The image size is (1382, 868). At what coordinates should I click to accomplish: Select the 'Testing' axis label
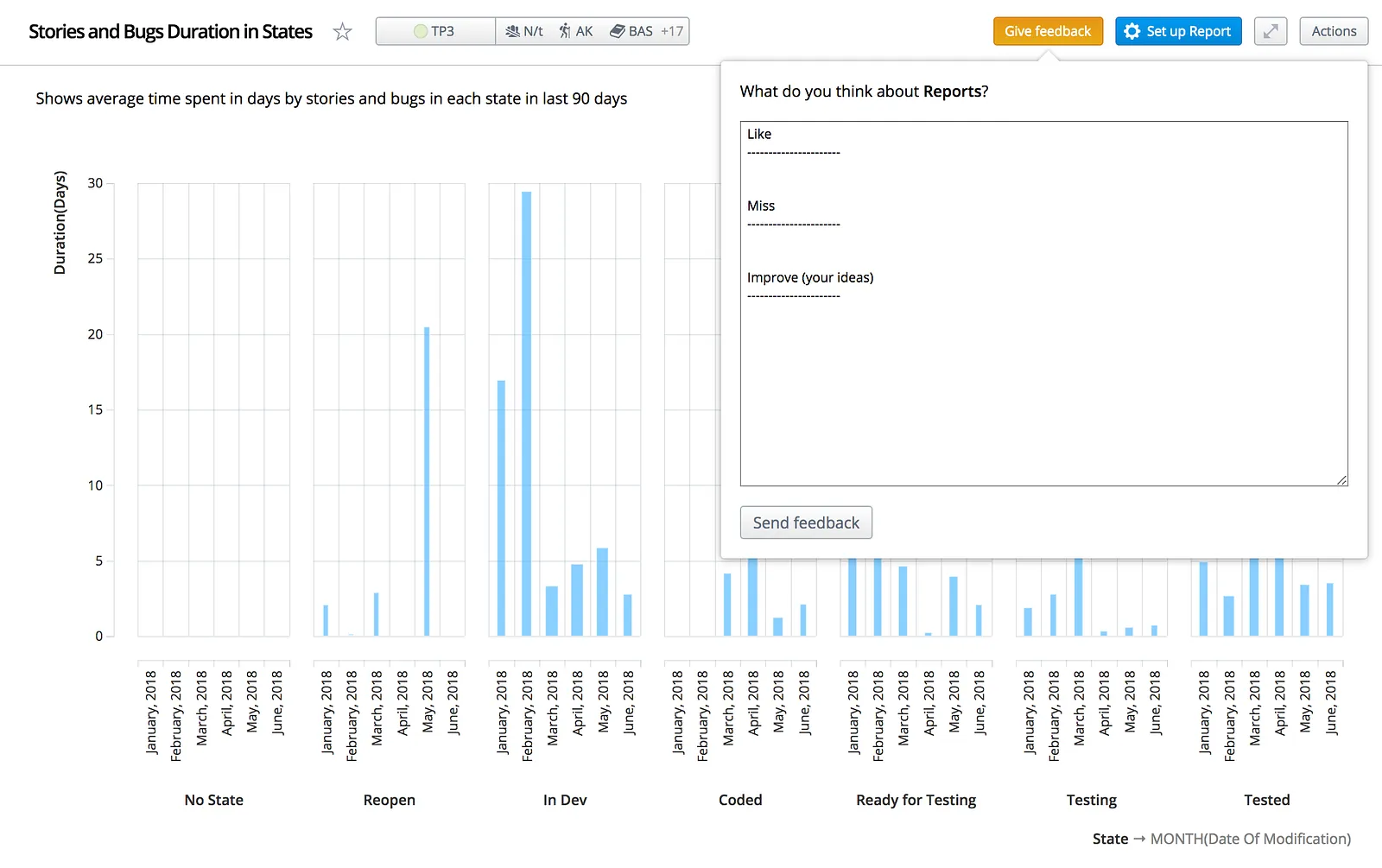click(1091, 800)
